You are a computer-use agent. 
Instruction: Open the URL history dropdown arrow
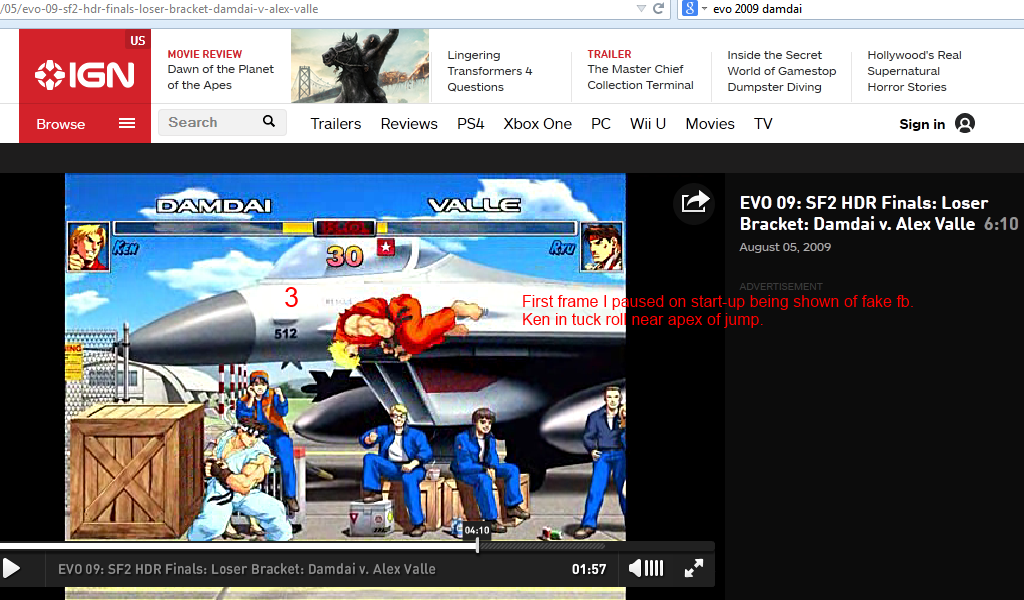coord(641,8)
